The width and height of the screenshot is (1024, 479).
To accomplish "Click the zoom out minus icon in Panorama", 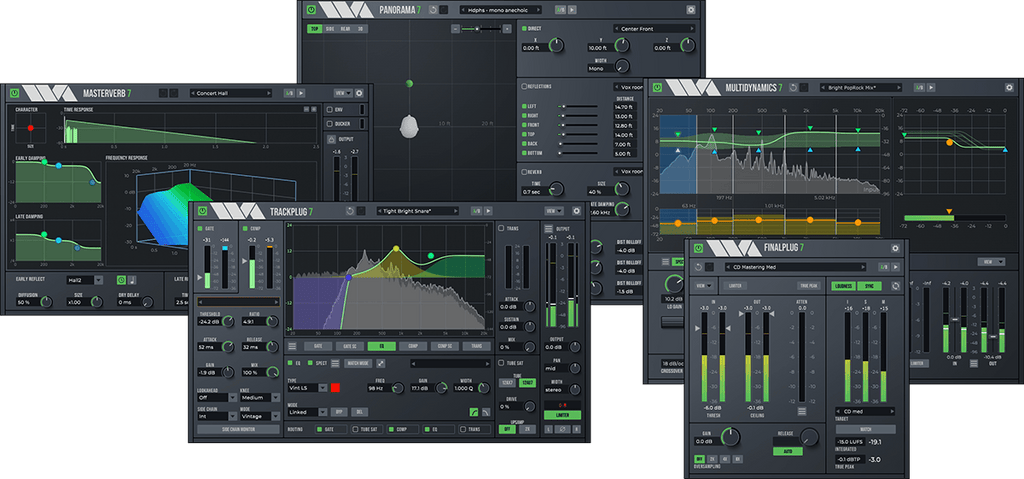I will pos(456,29).
